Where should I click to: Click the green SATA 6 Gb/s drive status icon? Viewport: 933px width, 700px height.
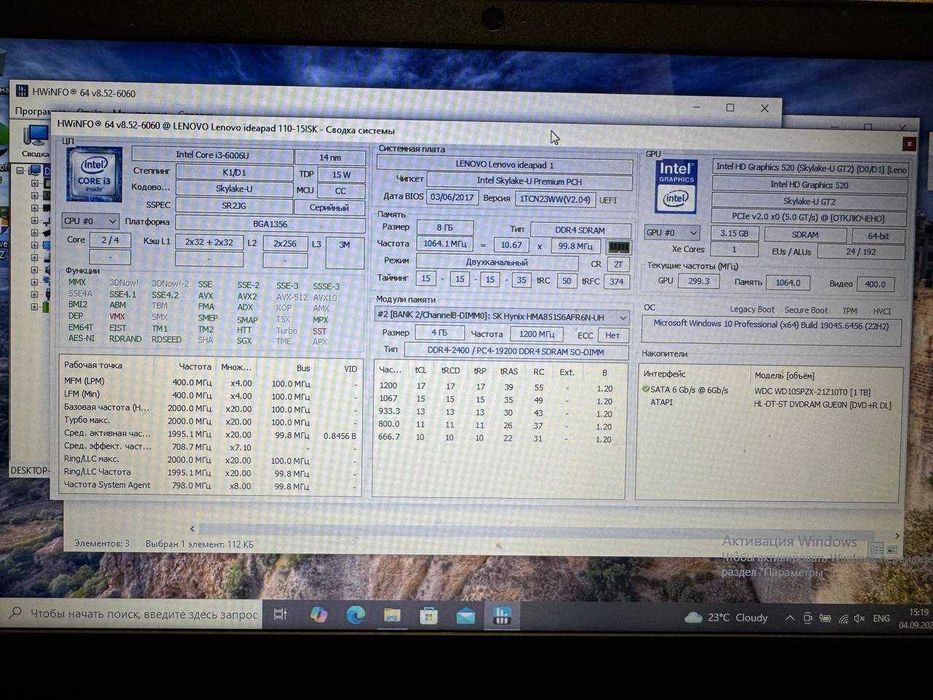(x=646, y=389)
